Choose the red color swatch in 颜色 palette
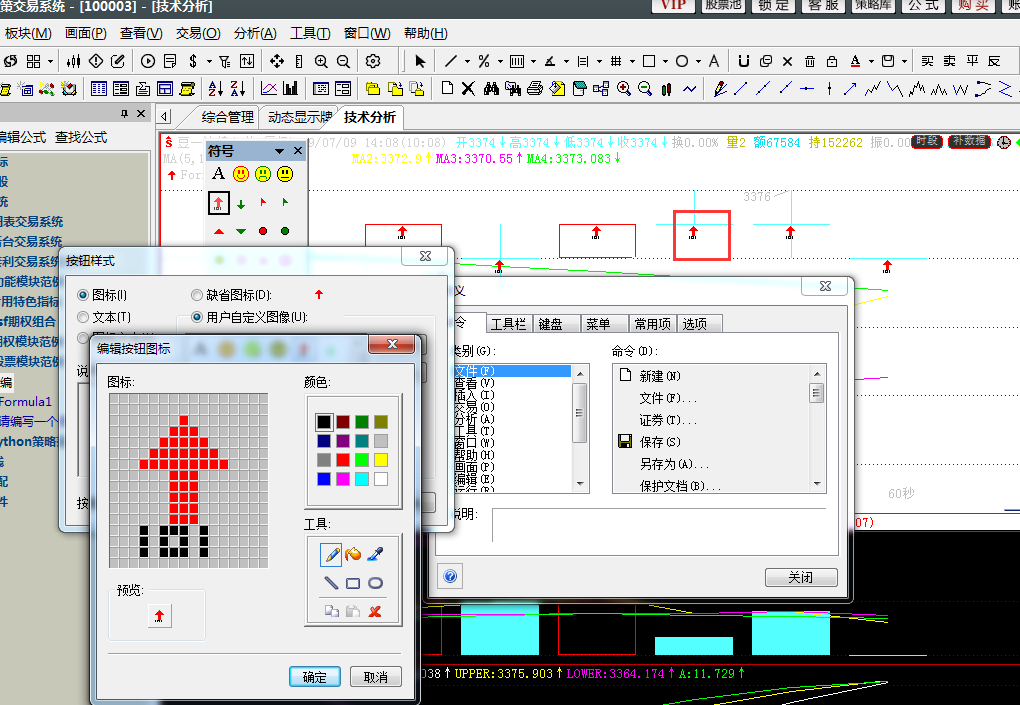The height and width of the screenshot is (705, 1020). click(x=343, y=460)
